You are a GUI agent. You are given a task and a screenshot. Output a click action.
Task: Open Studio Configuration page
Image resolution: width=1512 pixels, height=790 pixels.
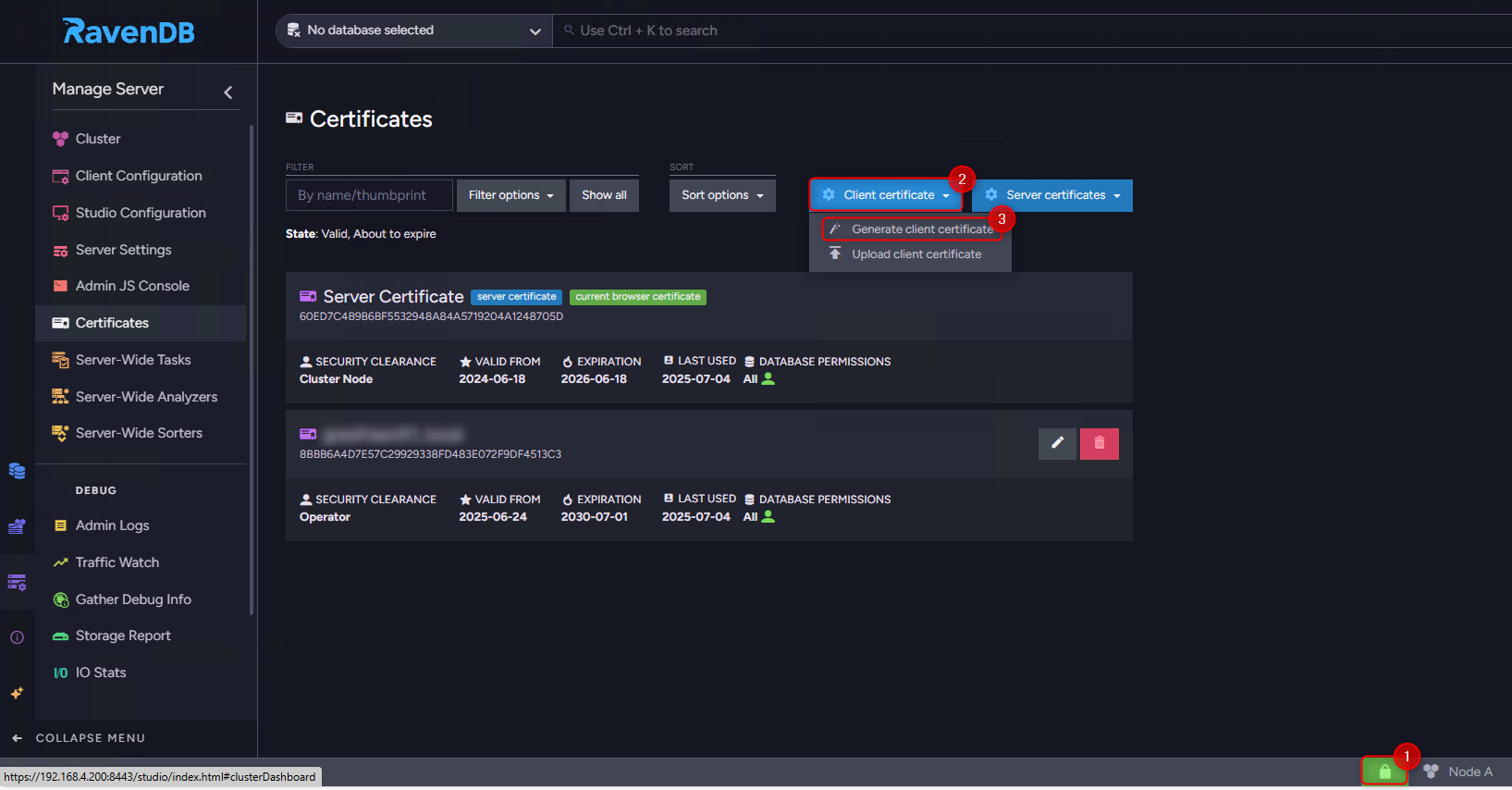click(x=141, y=213)
